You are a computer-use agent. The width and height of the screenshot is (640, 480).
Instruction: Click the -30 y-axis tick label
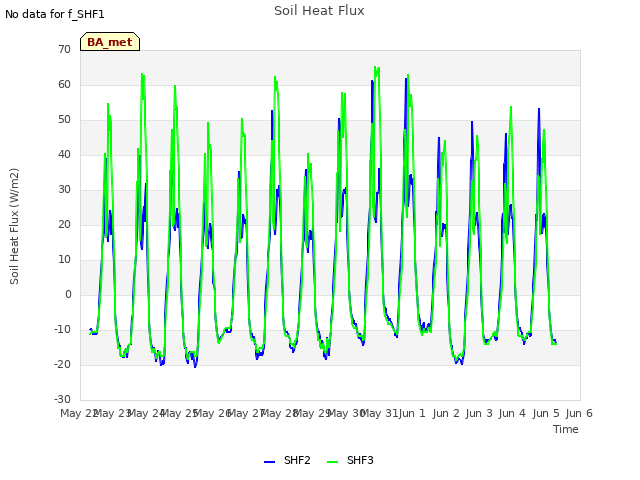[63, 400]
